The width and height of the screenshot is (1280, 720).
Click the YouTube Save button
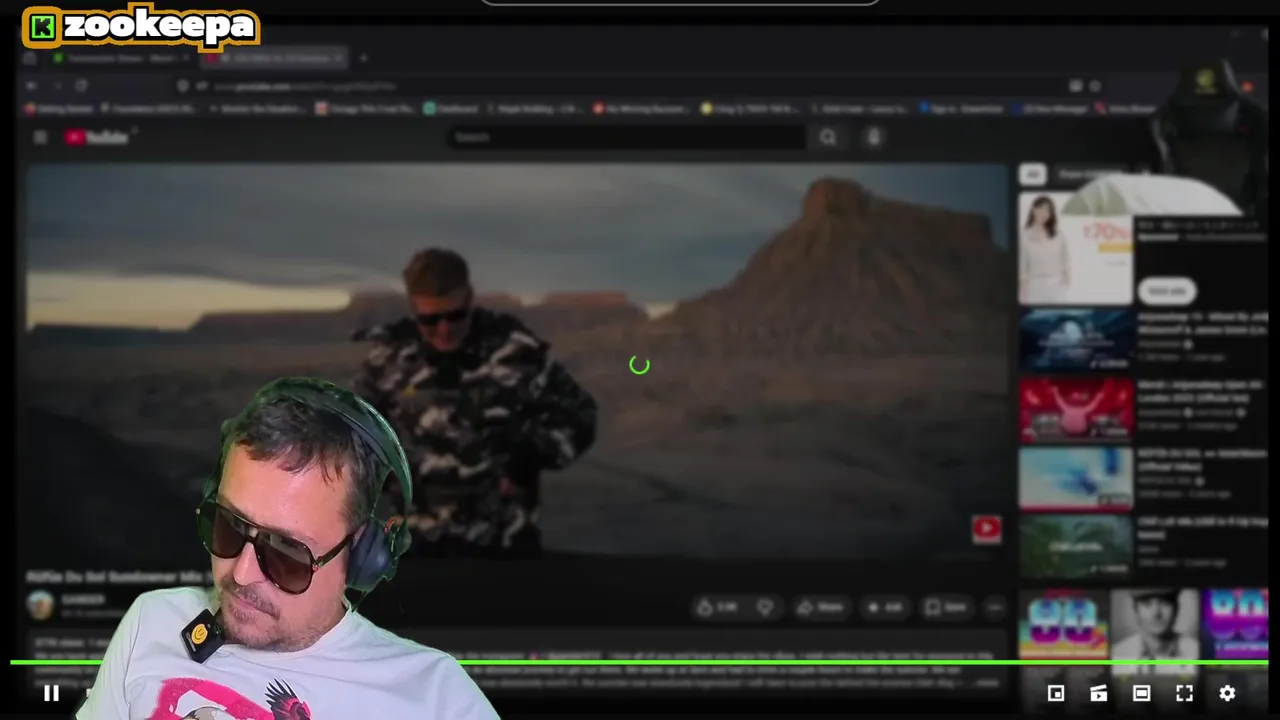point(947,607)
